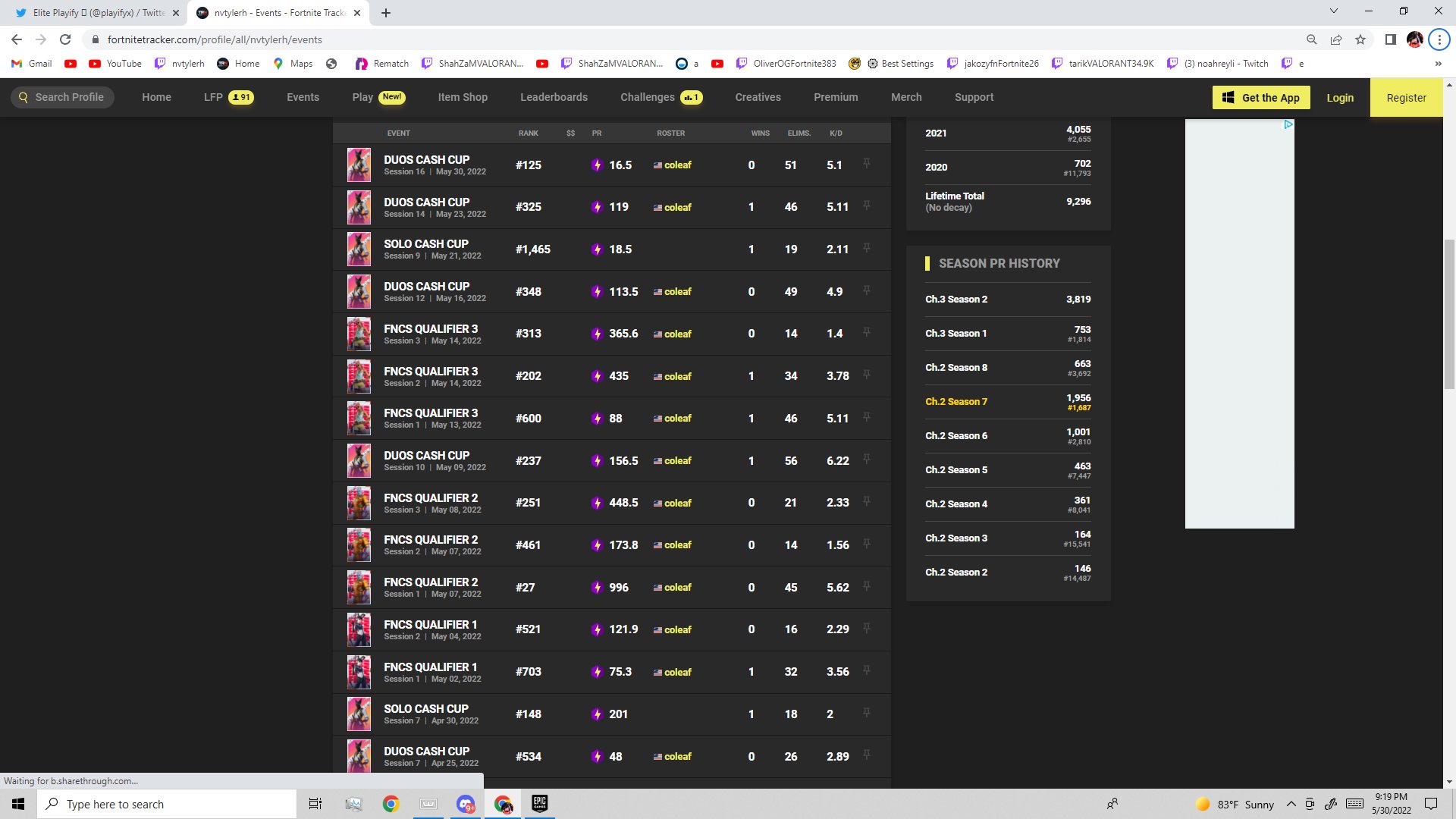Pin the Duos Cash Cup Session 16 row
The image size is (1456, 819).
tap(866, 164)
